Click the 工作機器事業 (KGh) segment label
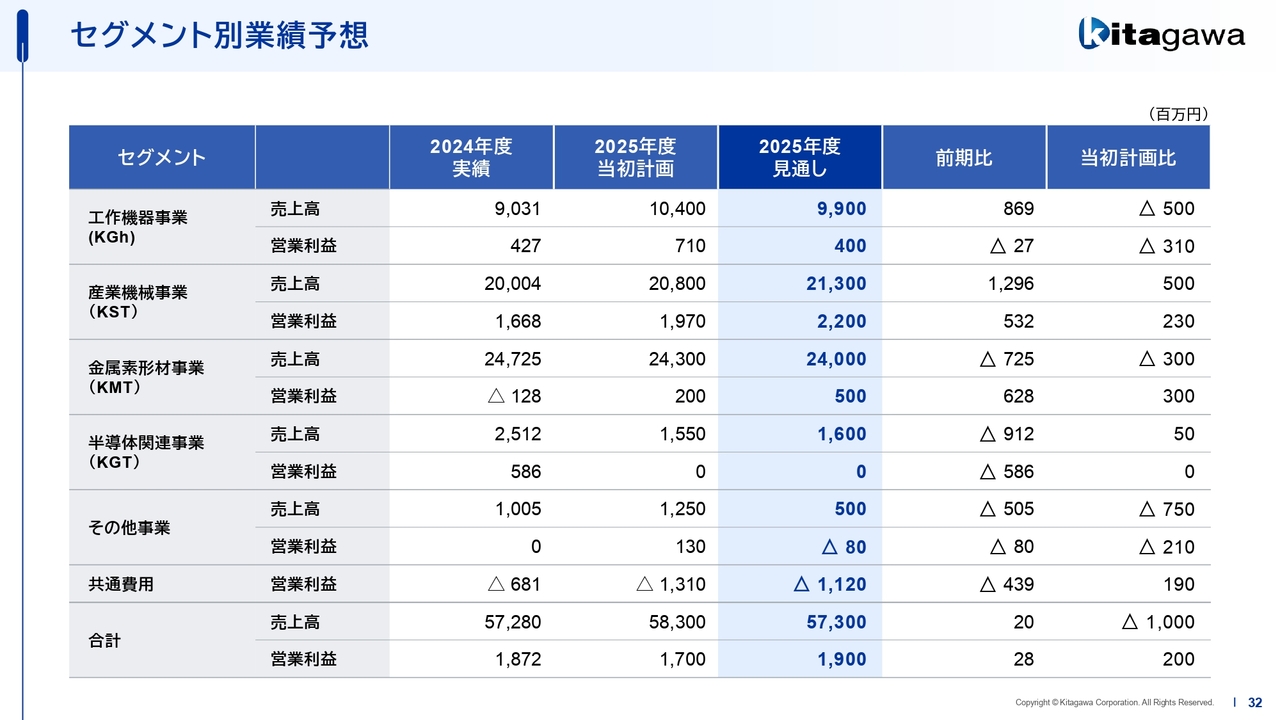This screenshot has height=720, width=1280. click(137, 227)
